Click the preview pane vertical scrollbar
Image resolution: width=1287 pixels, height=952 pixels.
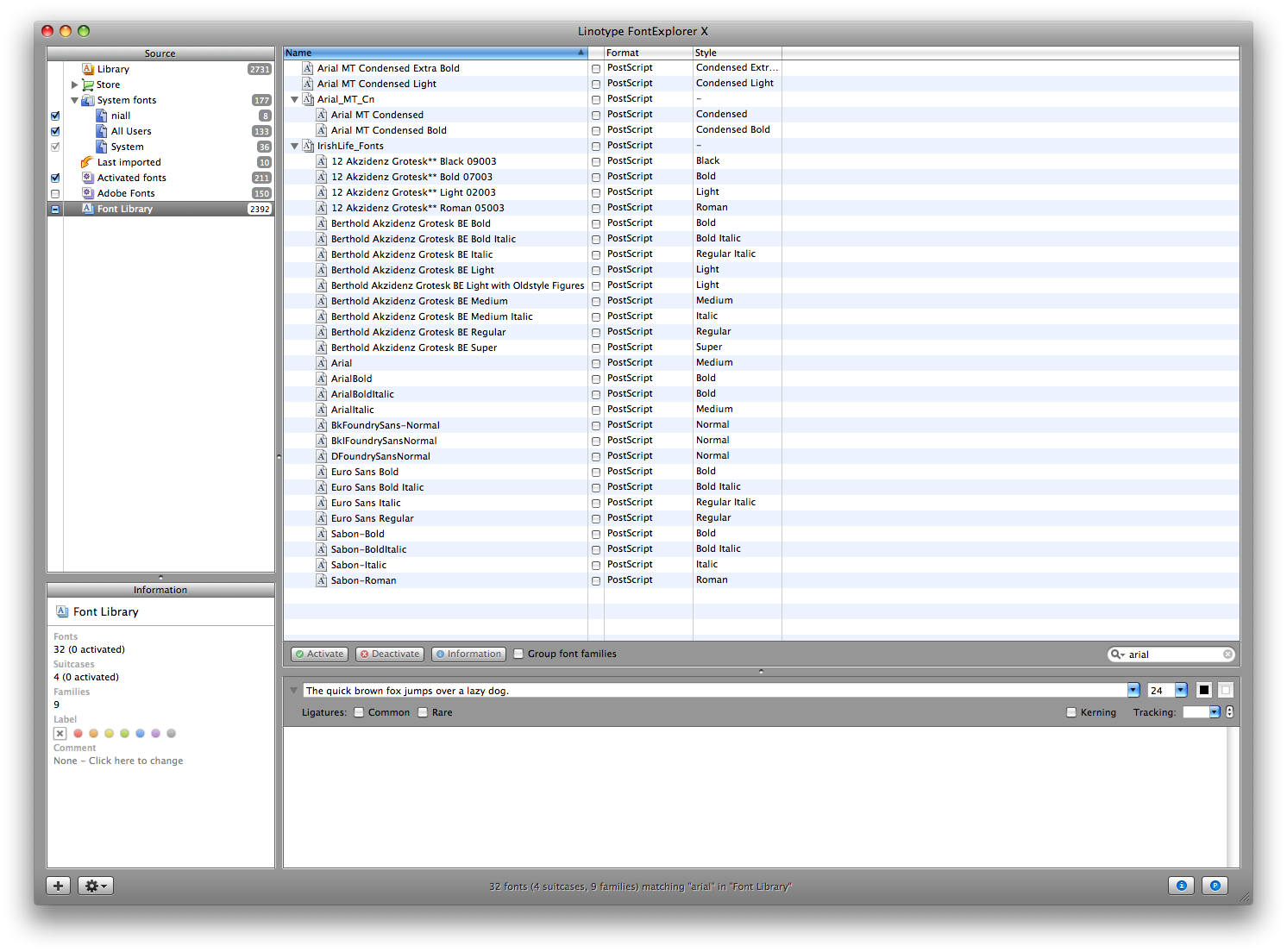[1234, 797]
